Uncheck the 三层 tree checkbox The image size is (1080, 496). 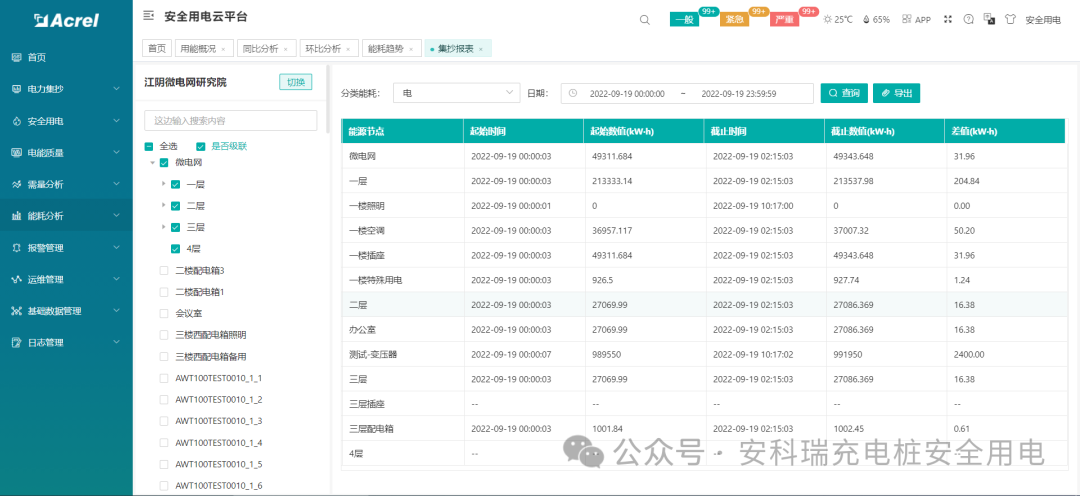[x=175, y=227]
